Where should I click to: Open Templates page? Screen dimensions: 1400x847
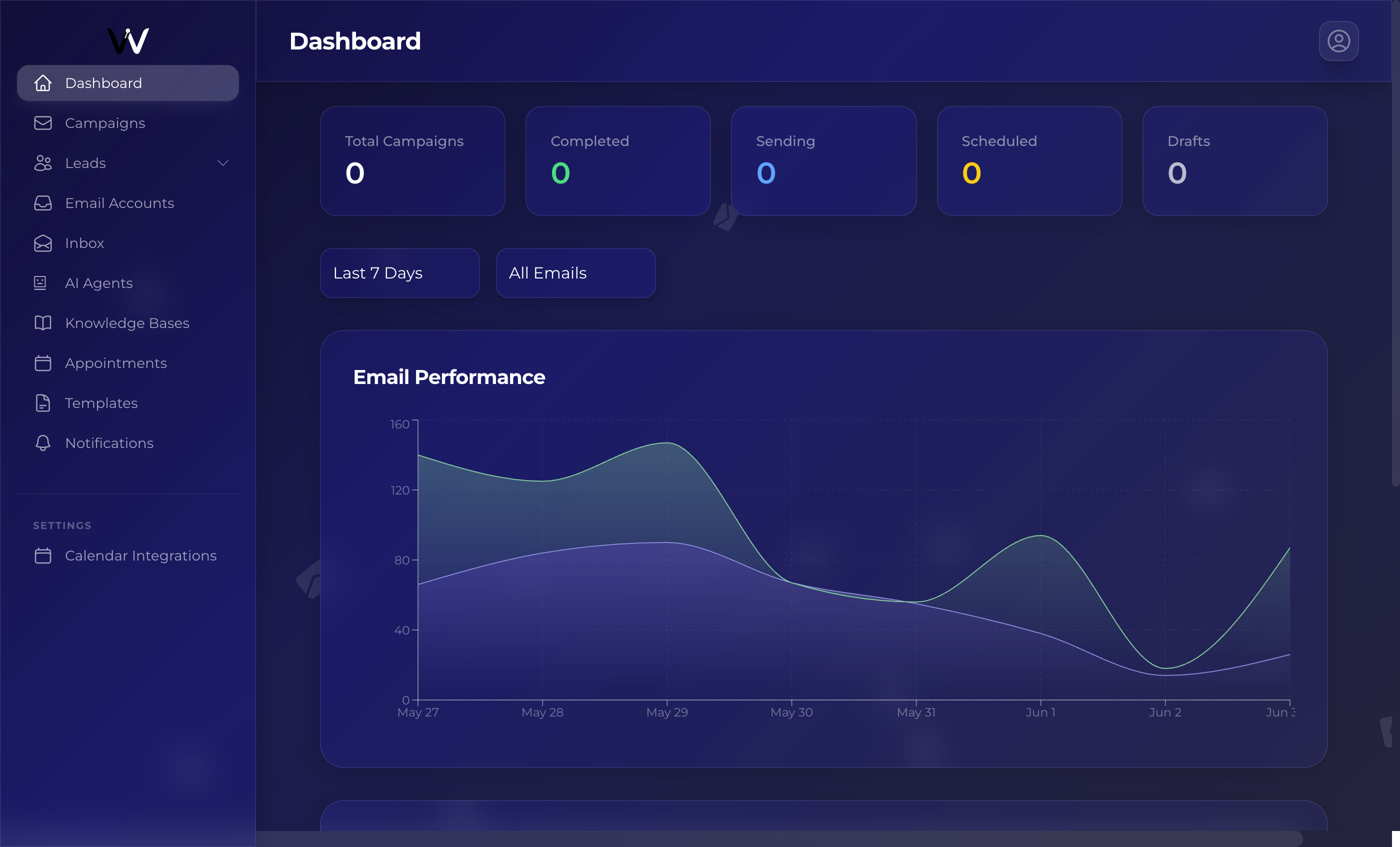coord(128,403)
